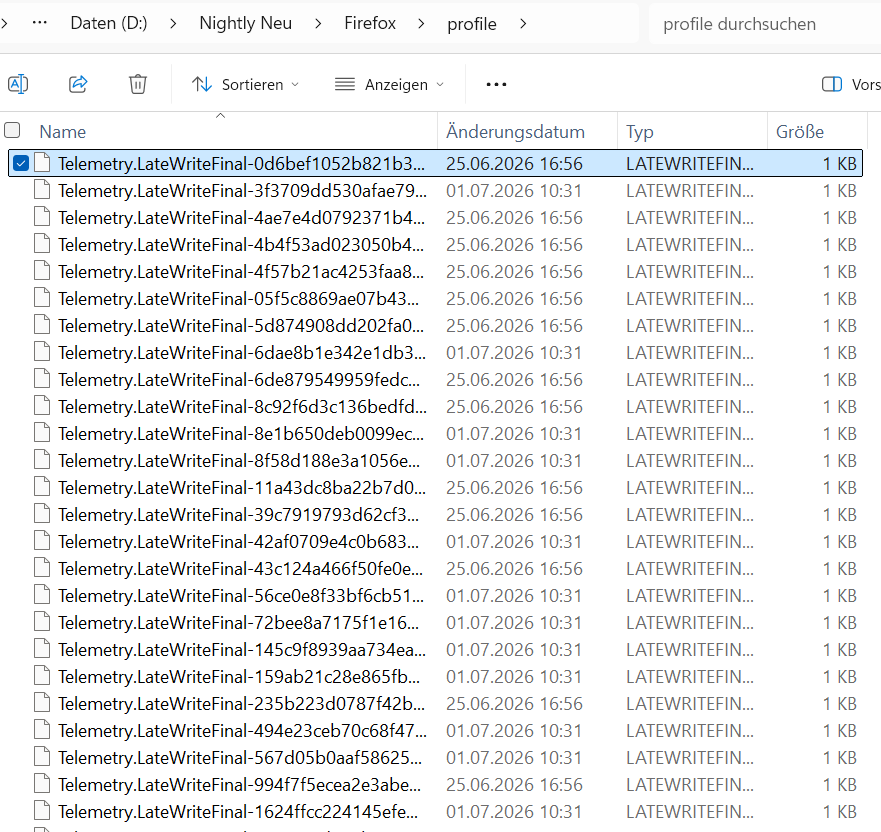
Task: Click the file icon of 11a43dc8ba22b7d0
Action: pos(42,488)
